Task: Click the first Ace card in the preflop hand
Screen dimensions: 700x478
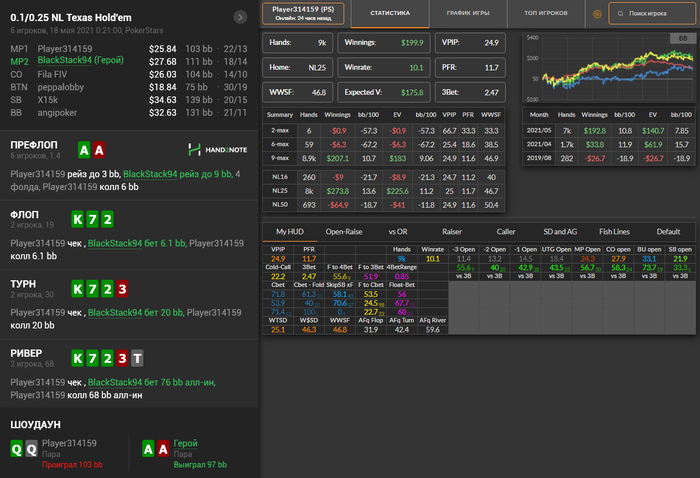Action: (84, 150)
